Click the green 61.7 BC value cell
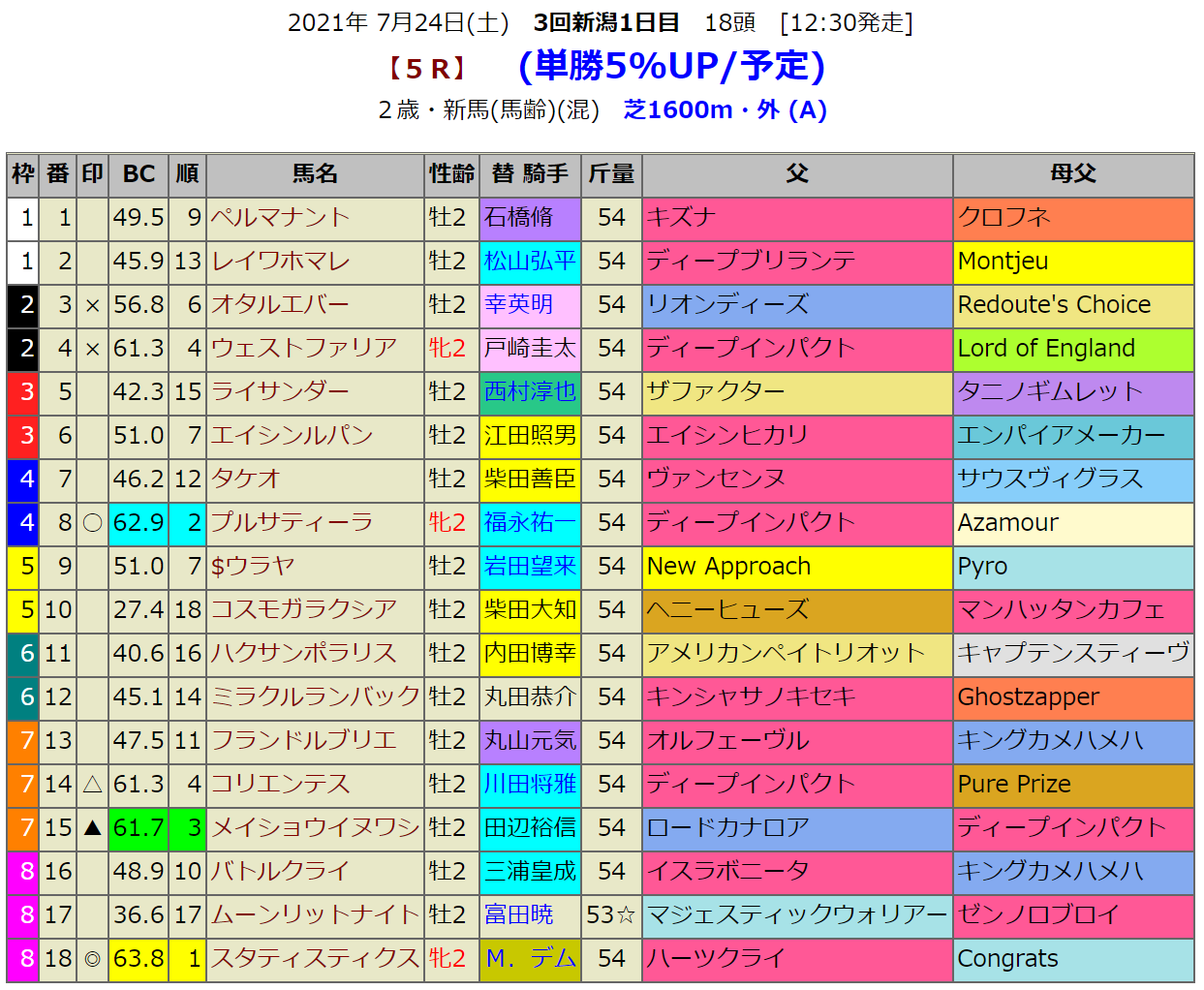This screenshot has height=990, width=1204. [139, 828]
